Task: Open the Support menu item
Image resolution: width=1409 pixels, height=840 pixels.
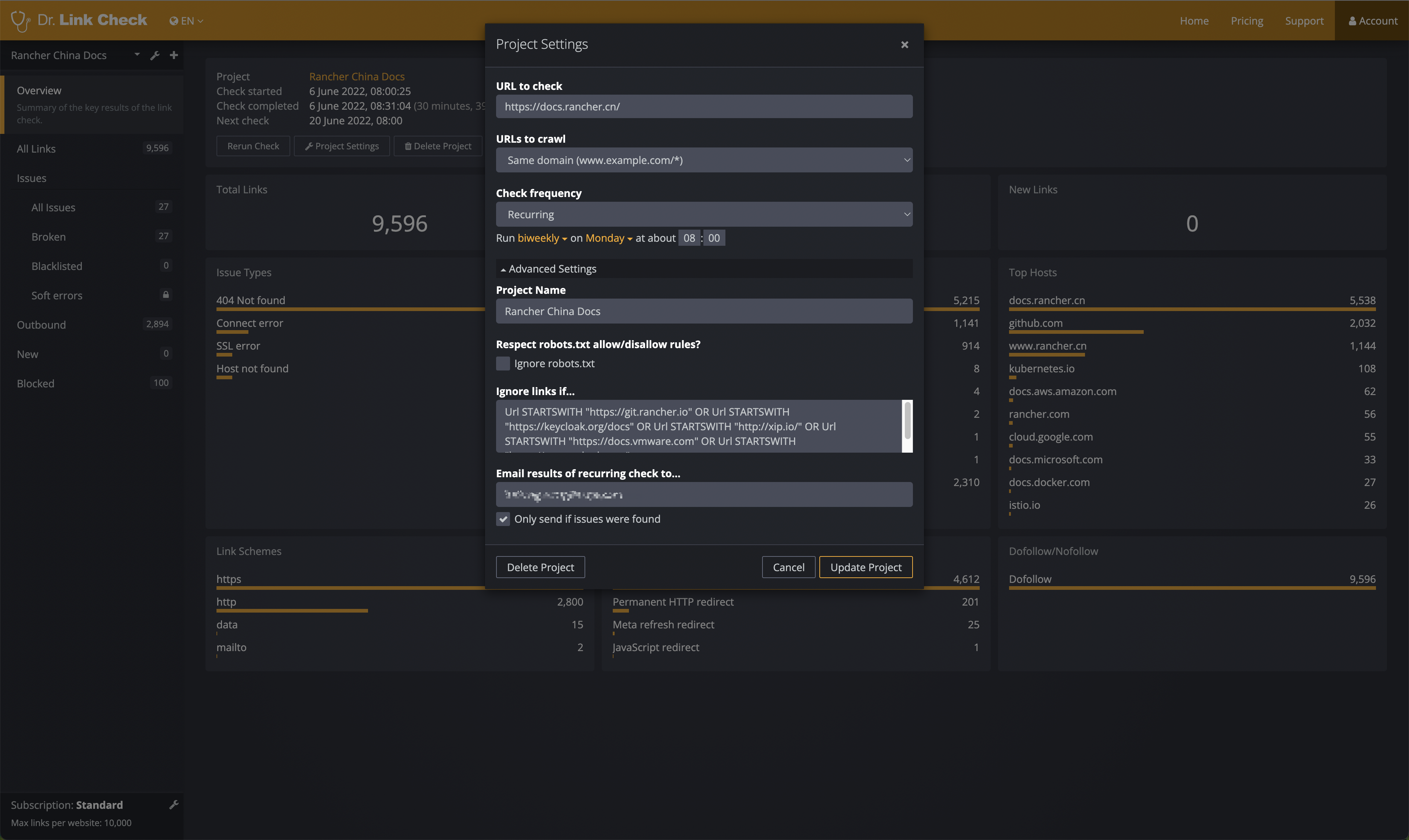Action: pyautogui.click(x=1304, y=21)
